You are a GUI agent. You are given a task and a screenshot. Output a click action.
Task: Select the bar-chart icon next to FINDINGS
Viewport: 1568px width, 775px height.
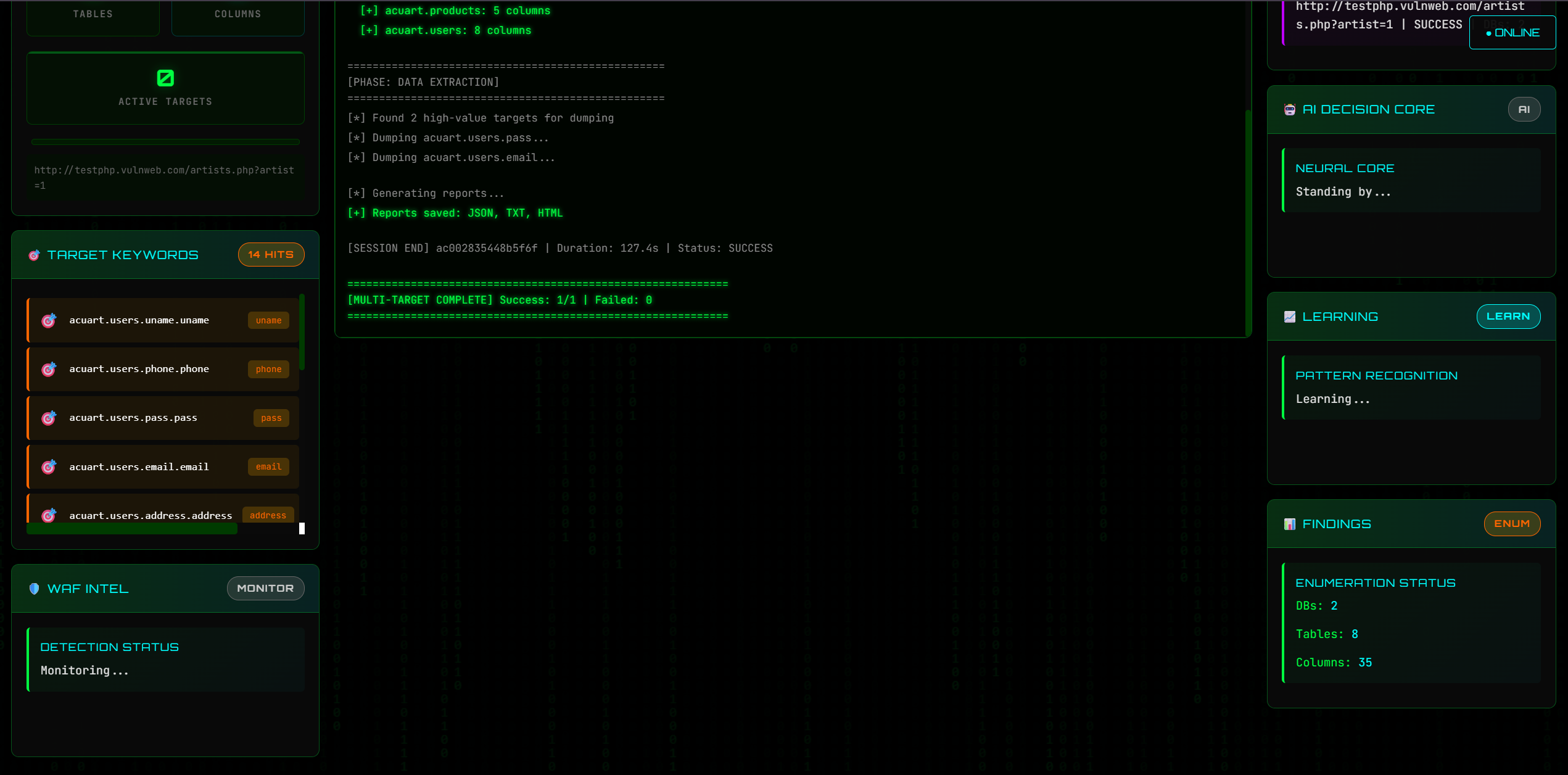pyautogui.click(x=1290, y=523)
